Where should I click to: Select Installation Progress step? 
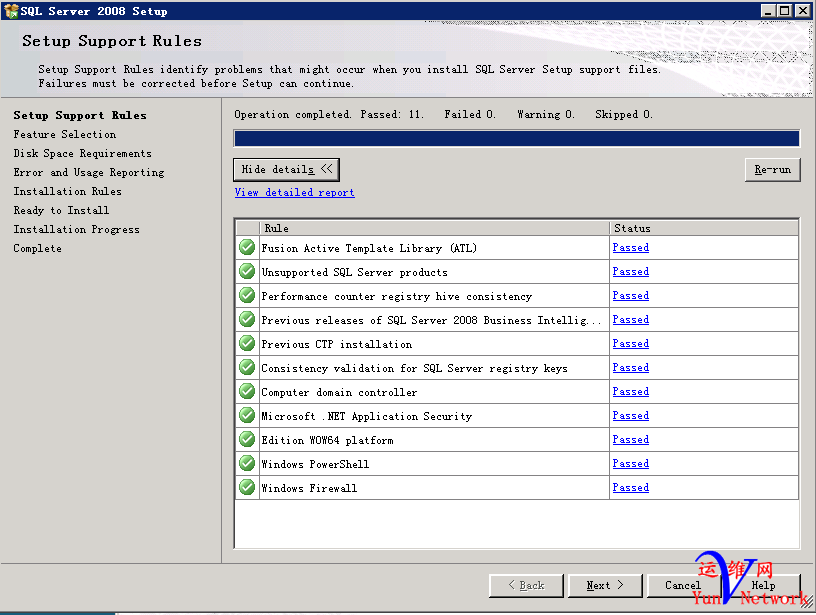click(x=76, y=229)
